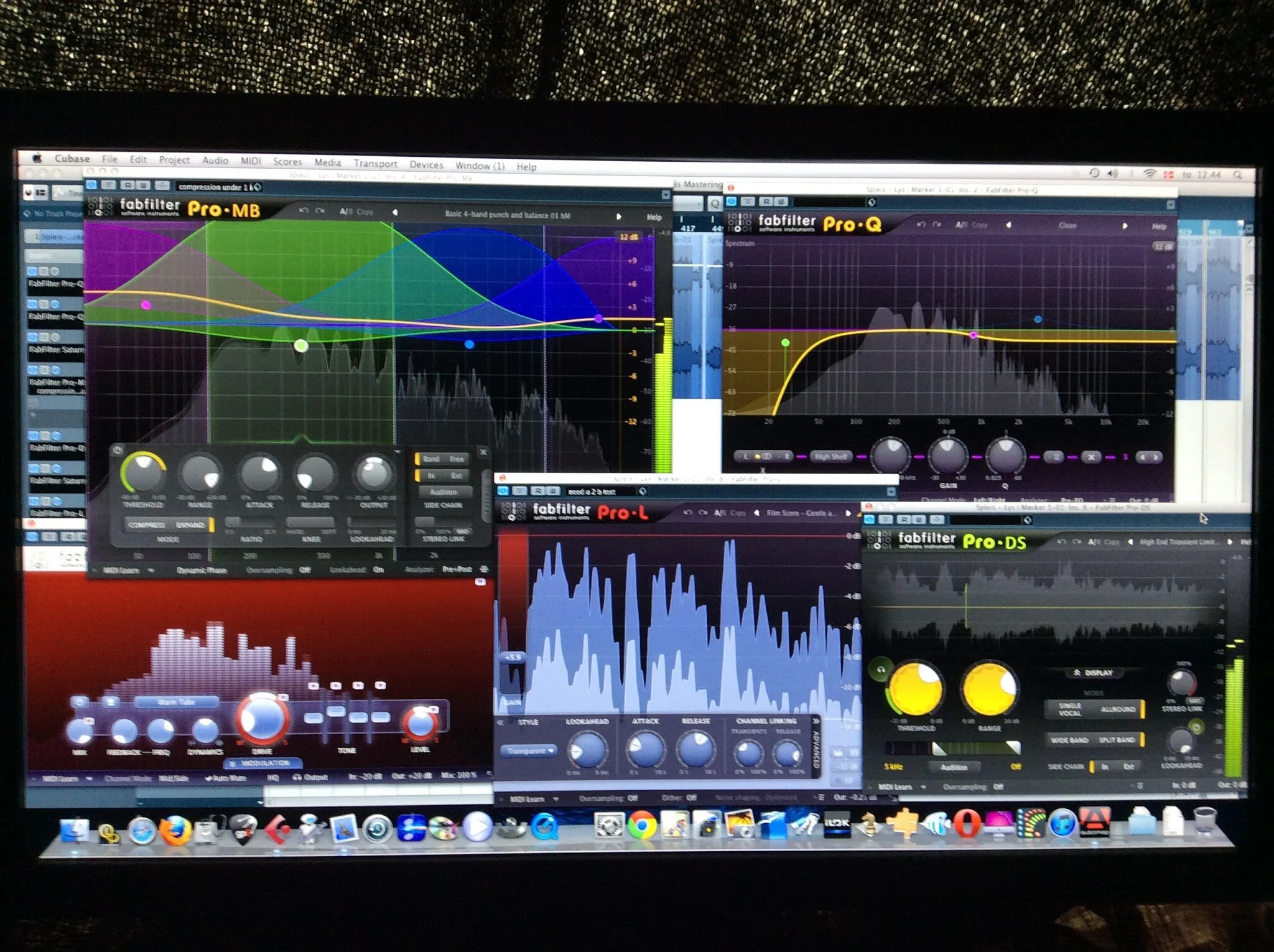The image size is (1274, 952).
Task: Toggle Auto Mute in Saturn
Action: click(x=226, y=778)
